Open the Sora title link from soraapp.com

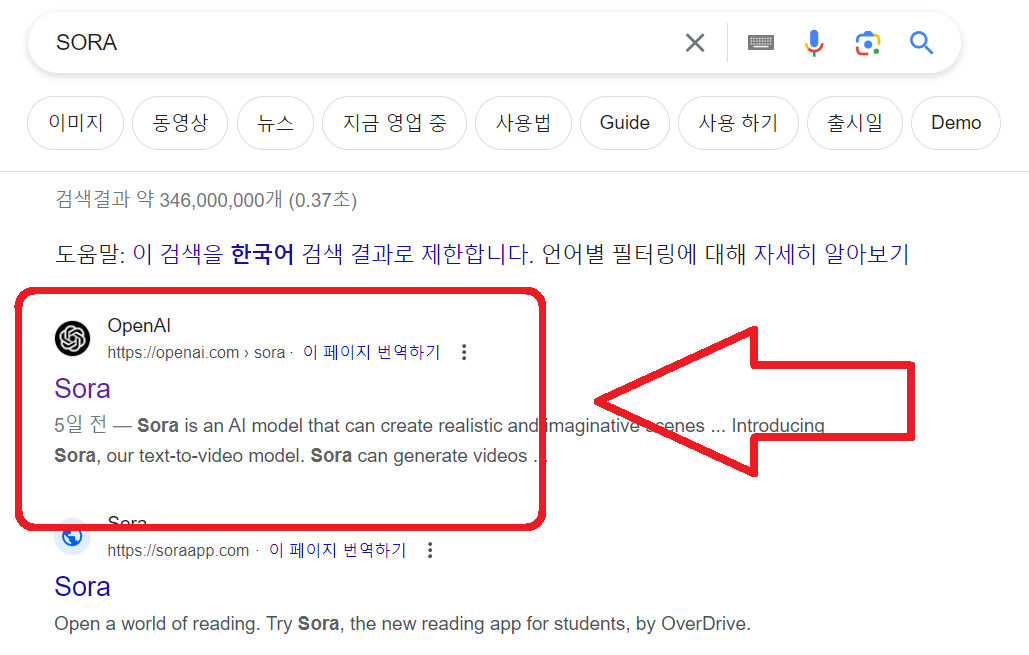click(82, 587)
